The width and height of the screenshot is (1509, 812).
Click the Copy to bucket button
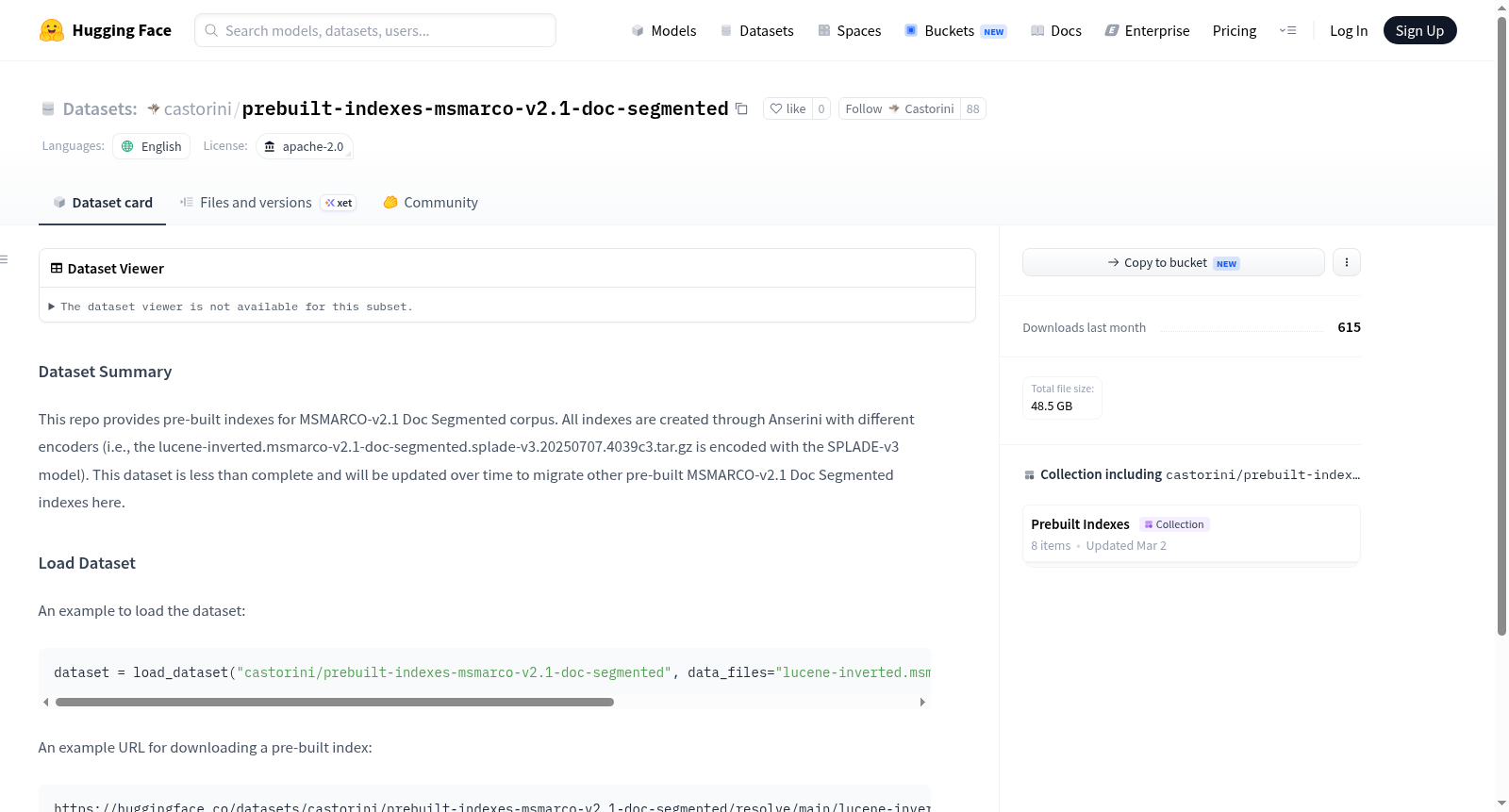click(1173, 262)
